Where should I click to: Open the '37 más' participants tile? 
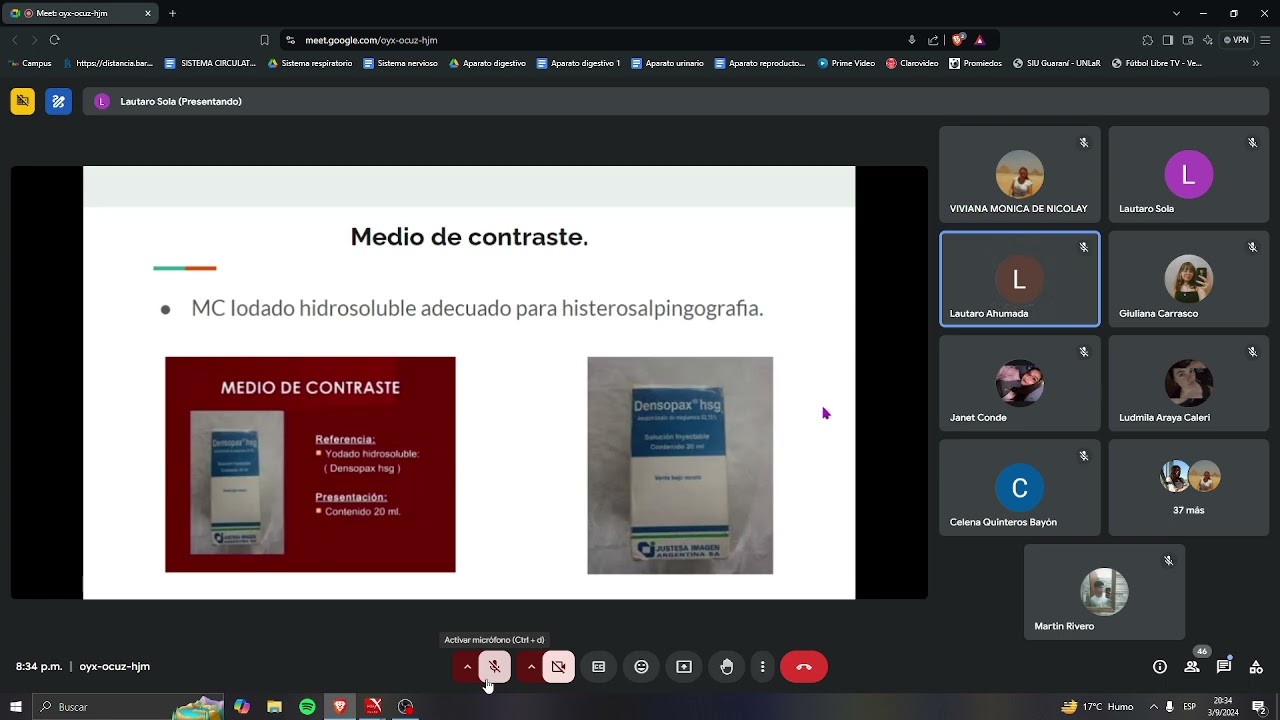coord(1189,488)
